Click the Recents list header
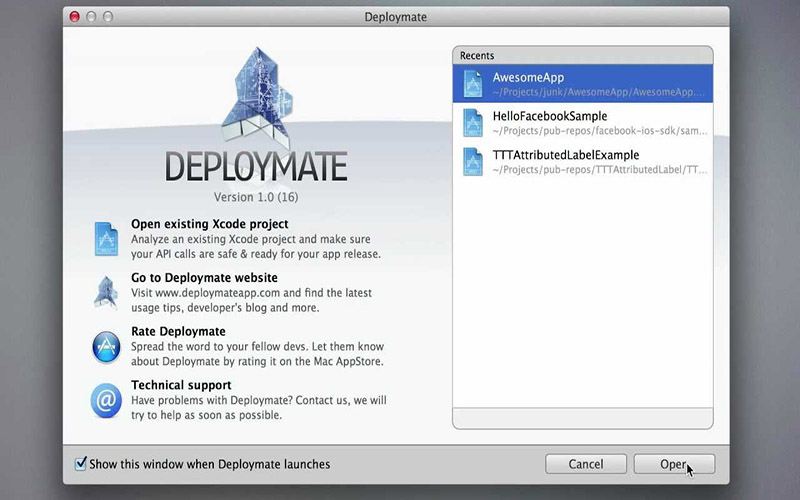The width and height of the screenshot is (800, 500). click(x=583, y=55)
